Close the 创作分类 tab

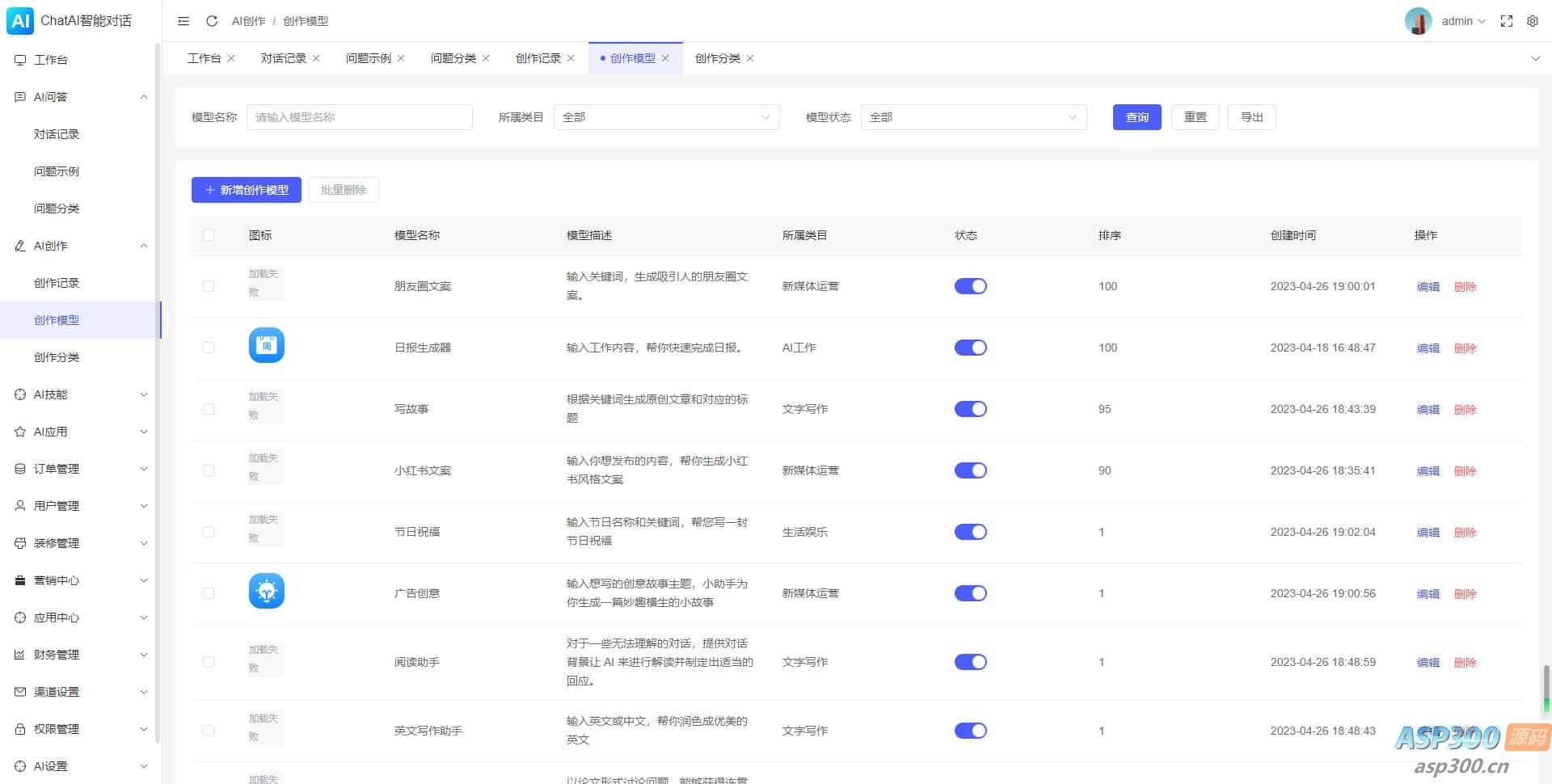click(x=750, y=58)
